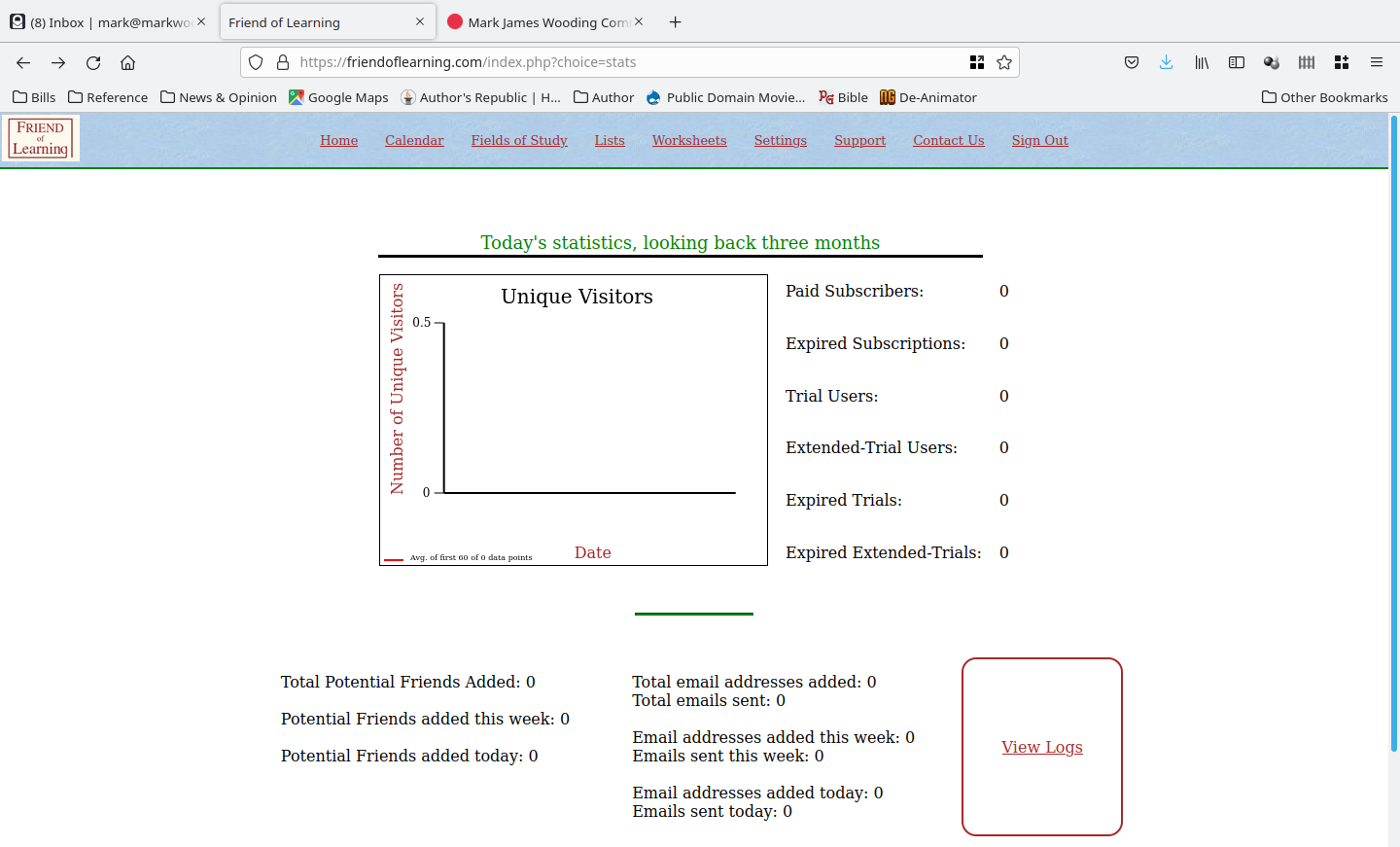Select 'Total emails sent: 0' text

709,700
